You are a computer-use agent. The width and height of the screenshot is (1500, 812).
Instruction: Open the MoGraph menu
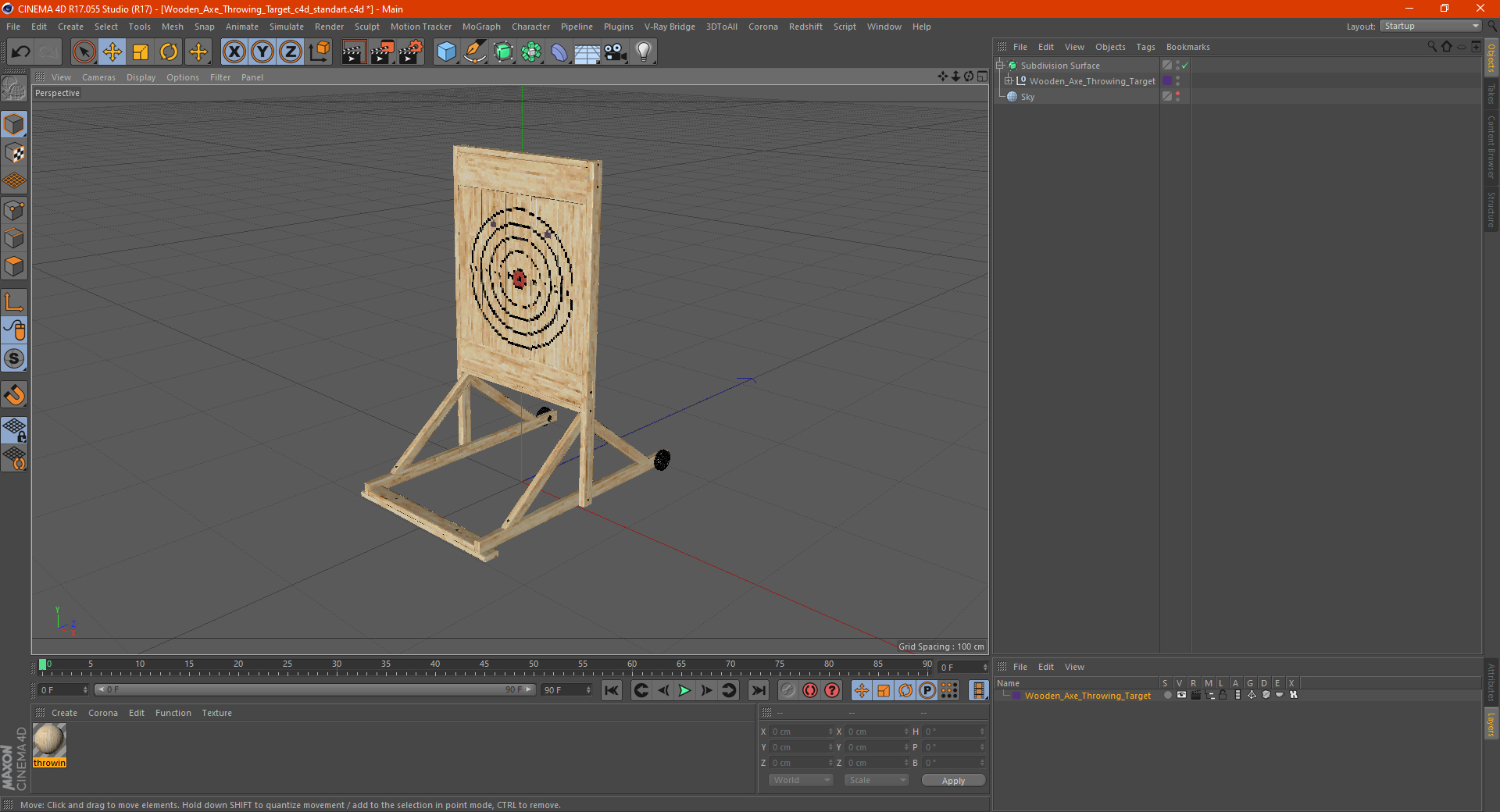click(481, 27)
